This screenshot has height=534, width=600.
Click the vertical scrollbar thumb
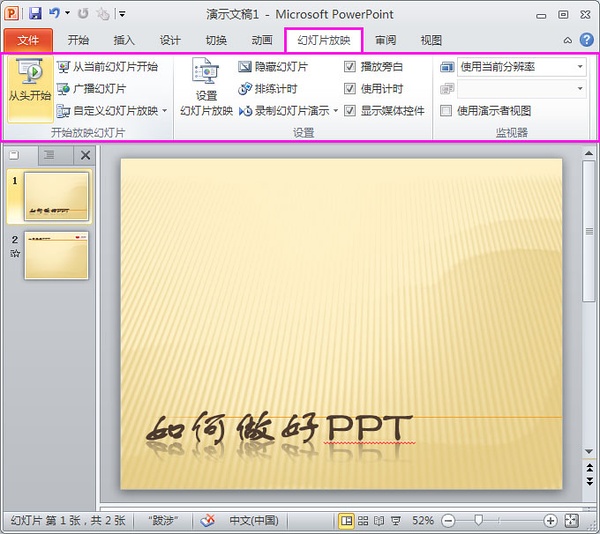point(589,231)
